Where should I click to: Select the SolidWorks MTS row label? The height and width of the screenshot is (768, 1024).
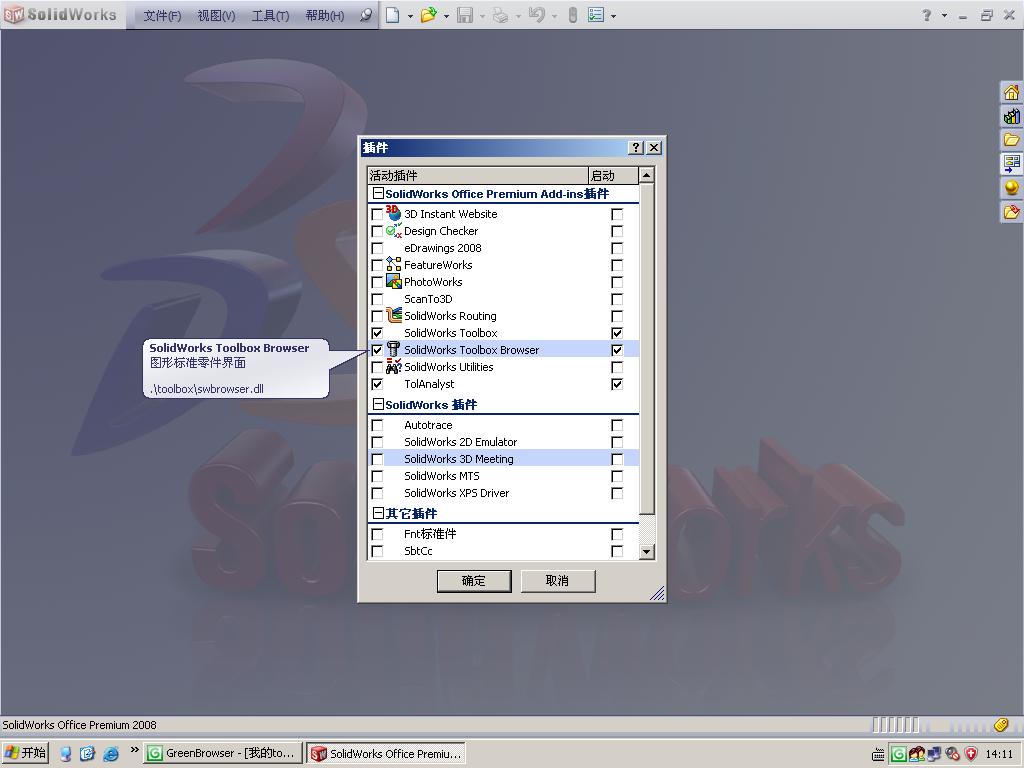441,476
